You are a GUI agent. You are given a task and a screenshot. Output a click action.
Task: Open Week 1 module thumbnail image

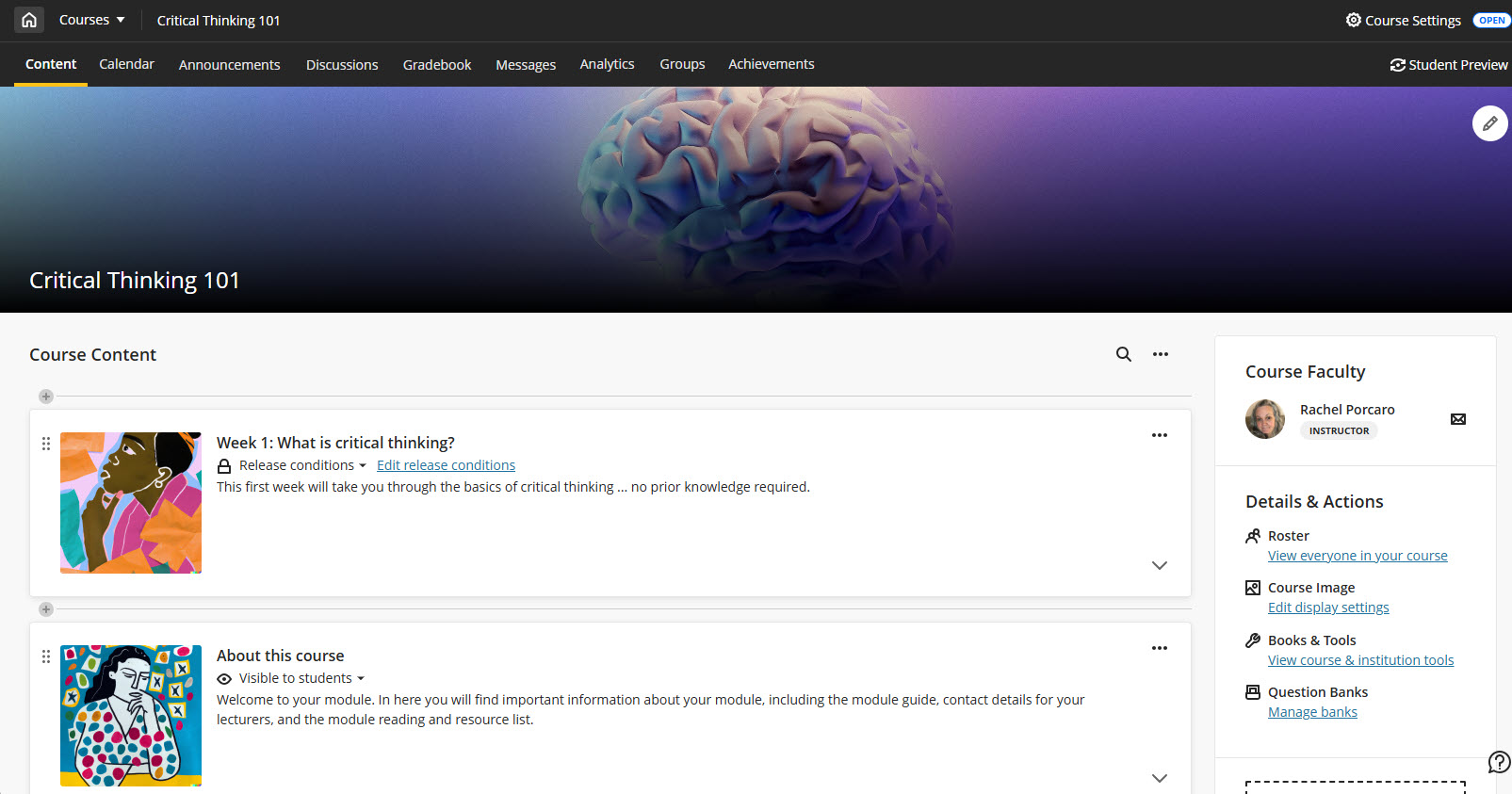point(131,503)
